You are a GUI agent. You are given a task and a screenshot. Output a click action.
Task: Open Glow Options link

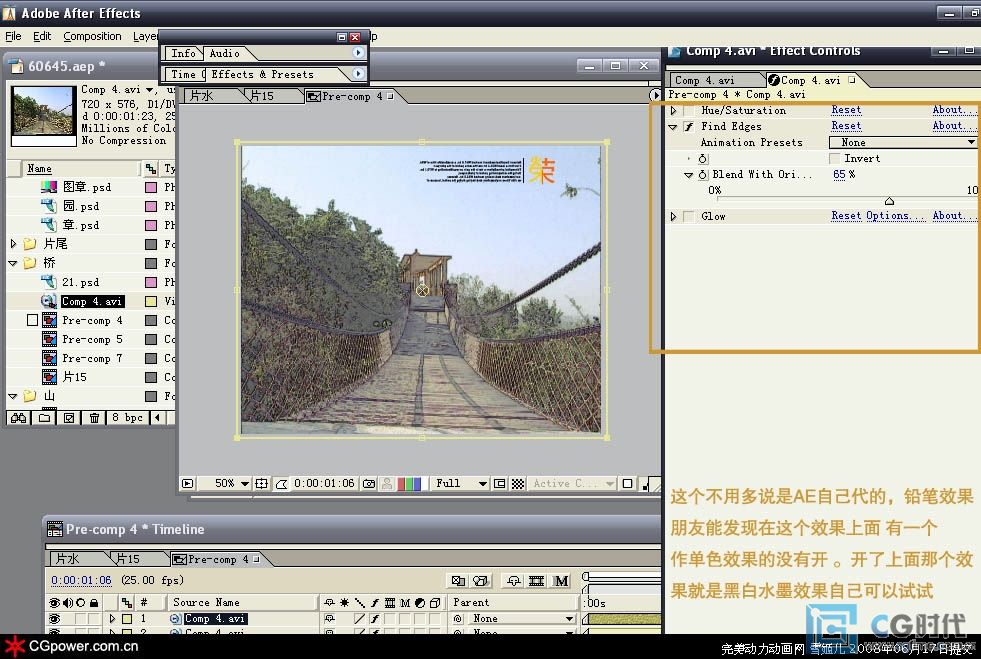(895, 215)
